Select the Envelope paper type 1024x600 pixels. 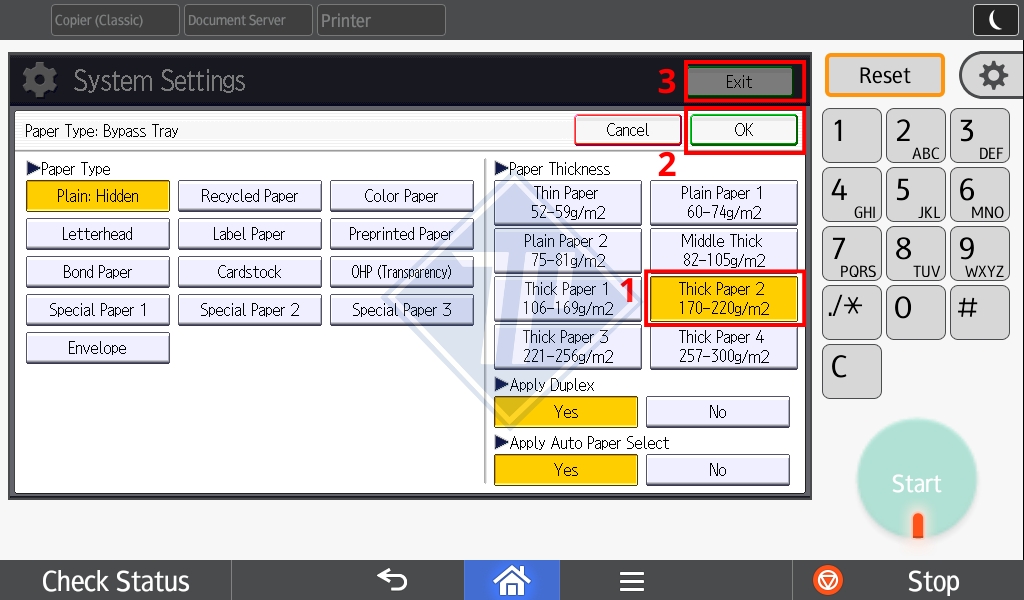pyautogui.click(x=98, y=348)
